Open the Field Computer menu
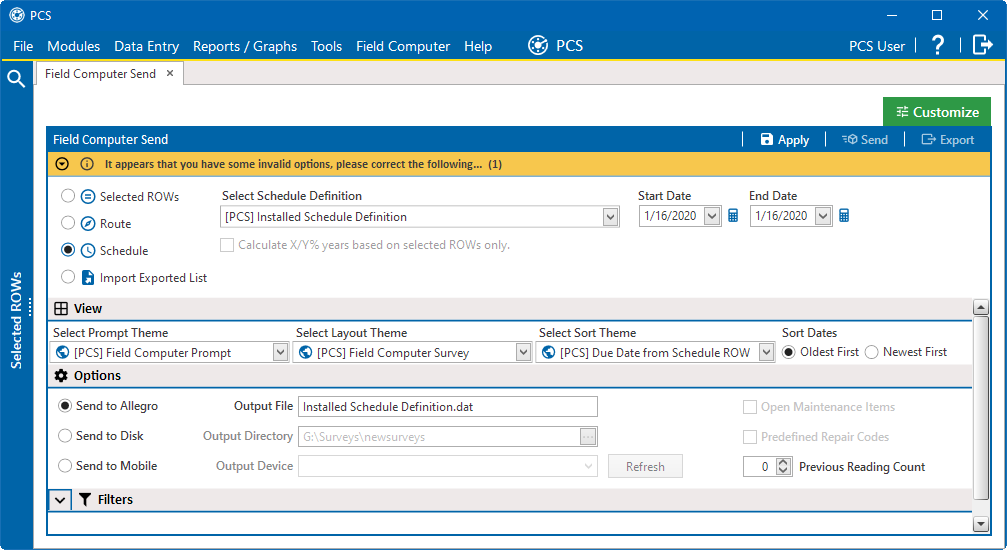The height and width of the screenshot is (550, 1007). [403, 46]
